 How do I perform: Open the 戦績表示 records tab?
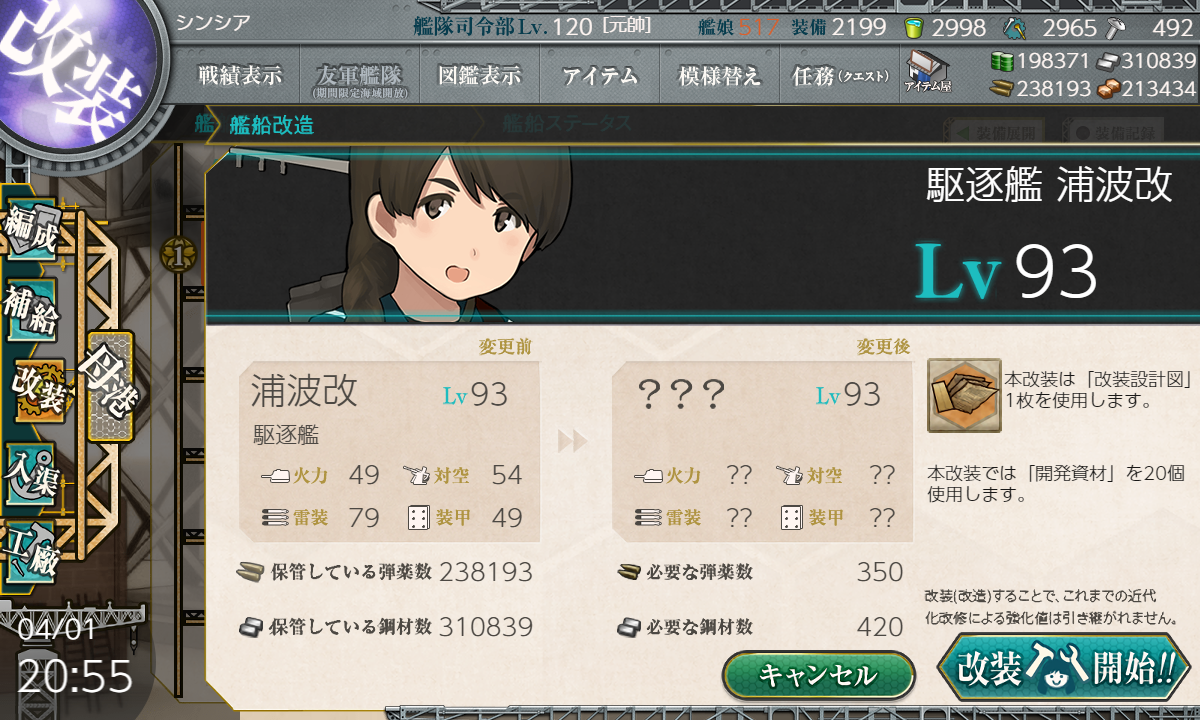click(240, 75)
